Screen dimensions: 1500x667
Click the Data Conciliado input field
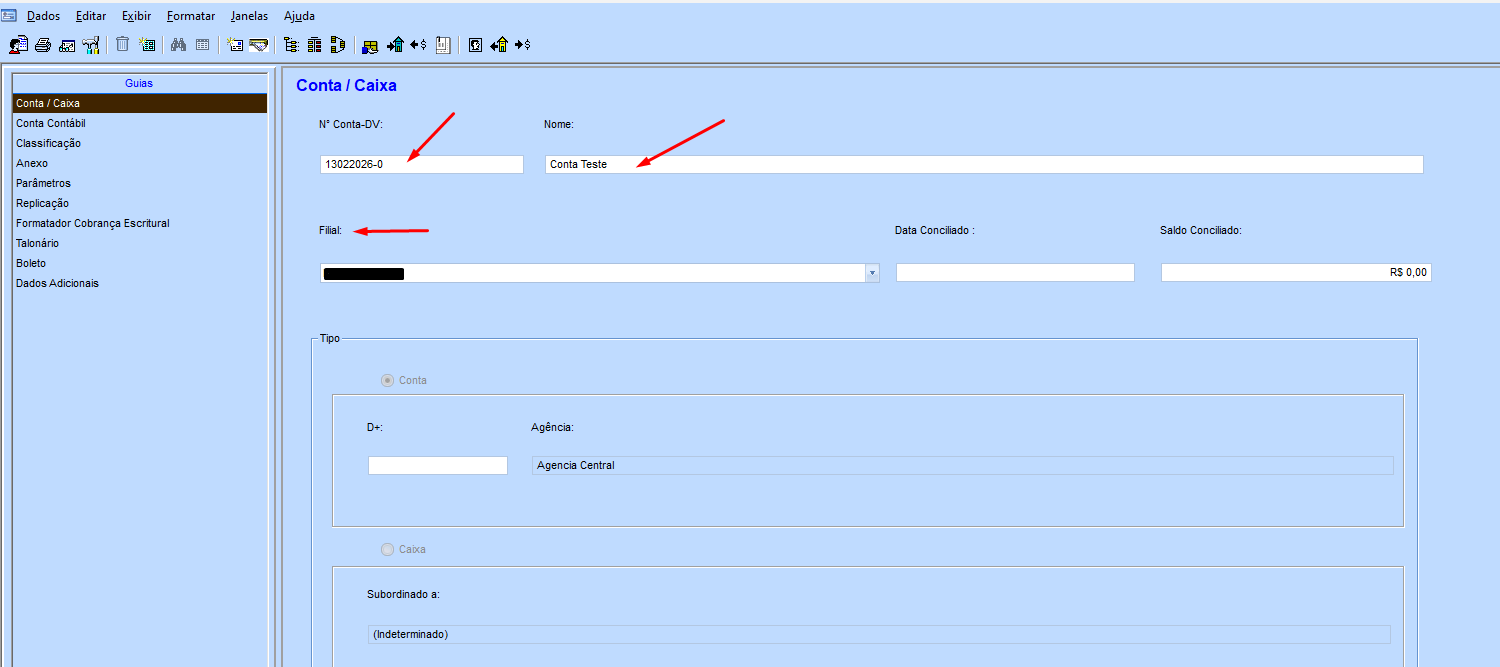(1015, 273)
